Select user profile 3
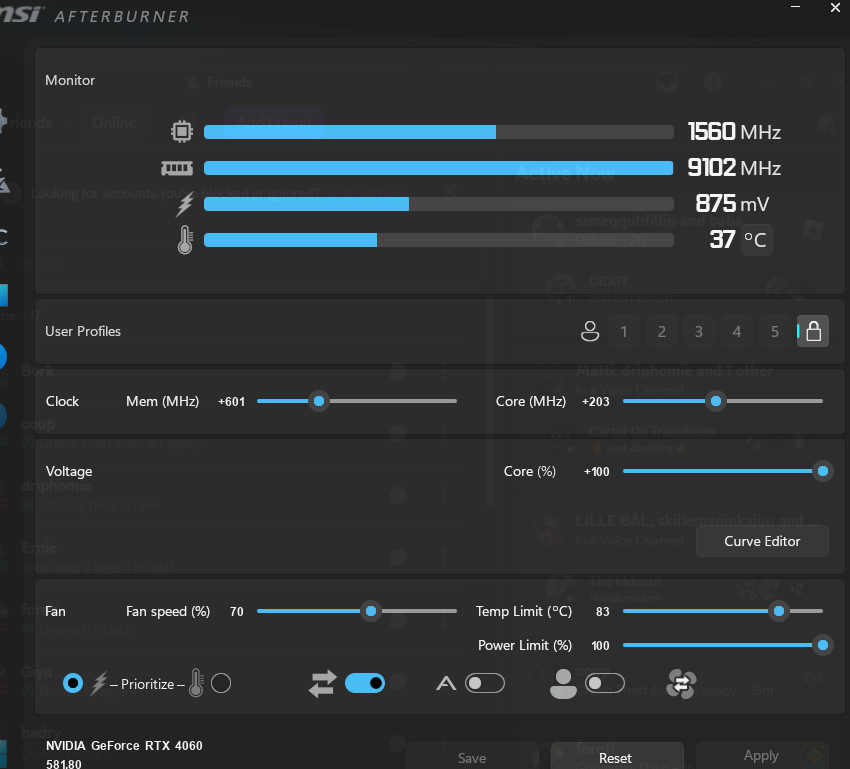The width and height of the screenshot is (850, 769). click(x=699, y=331)
